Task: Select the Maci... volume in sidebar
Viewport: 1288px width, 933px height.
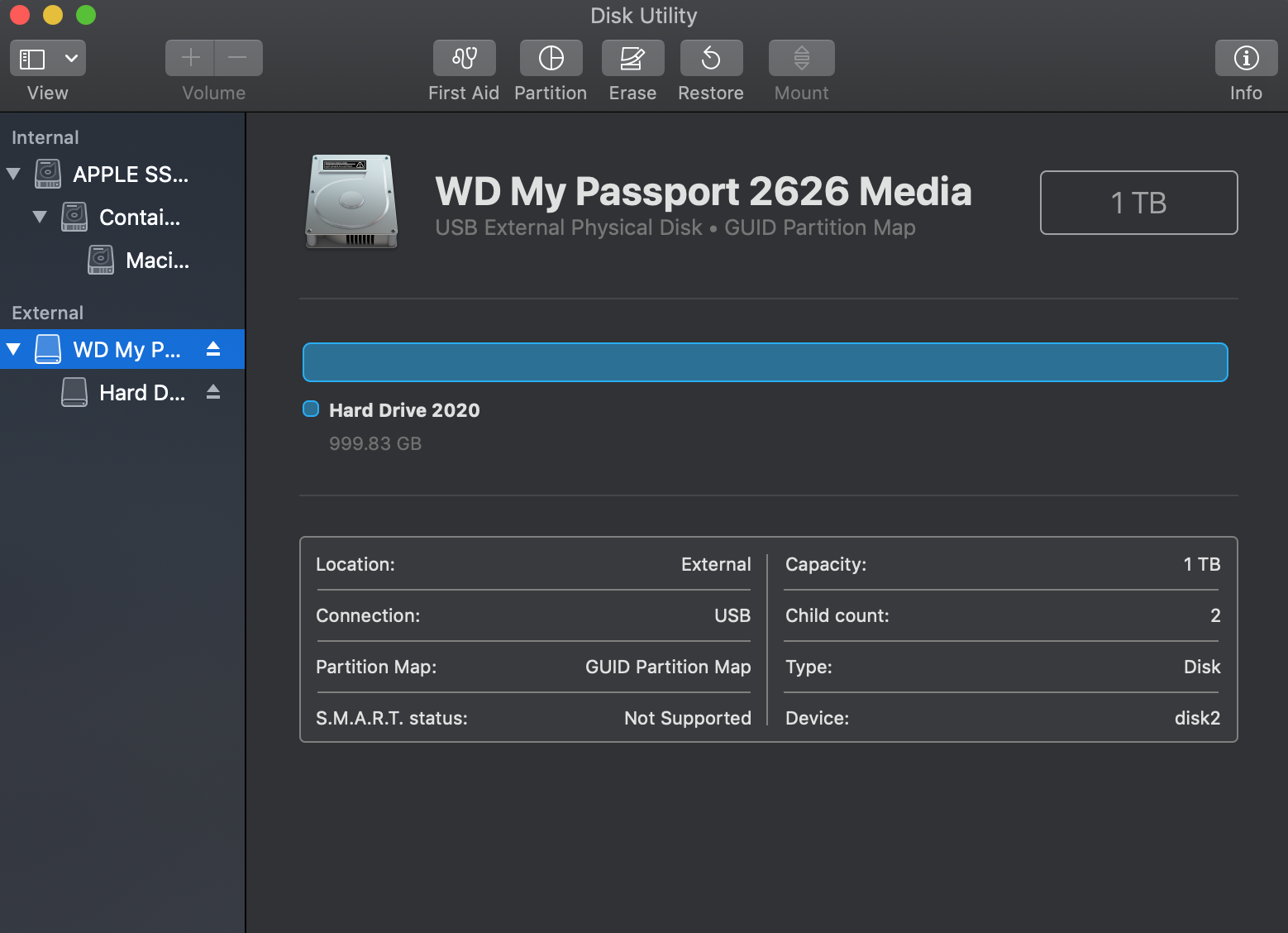Action: [x=158, y=261]
